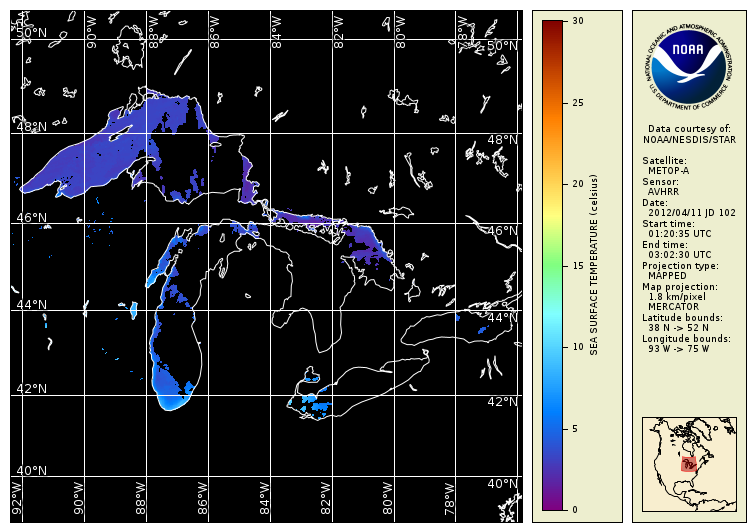Click the North America inset locator map
756x532 pixels.
coord(689,464)
